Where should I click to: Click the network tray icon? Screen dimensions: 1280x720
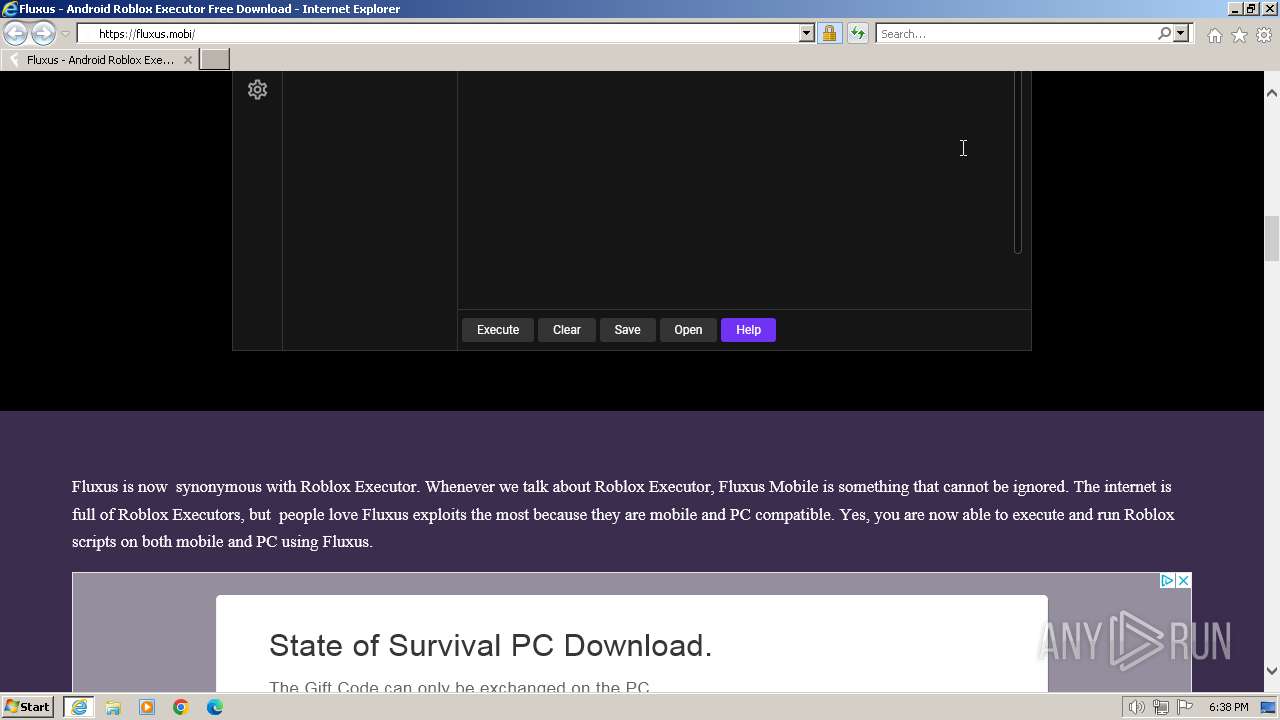[x=1161, y=707]
